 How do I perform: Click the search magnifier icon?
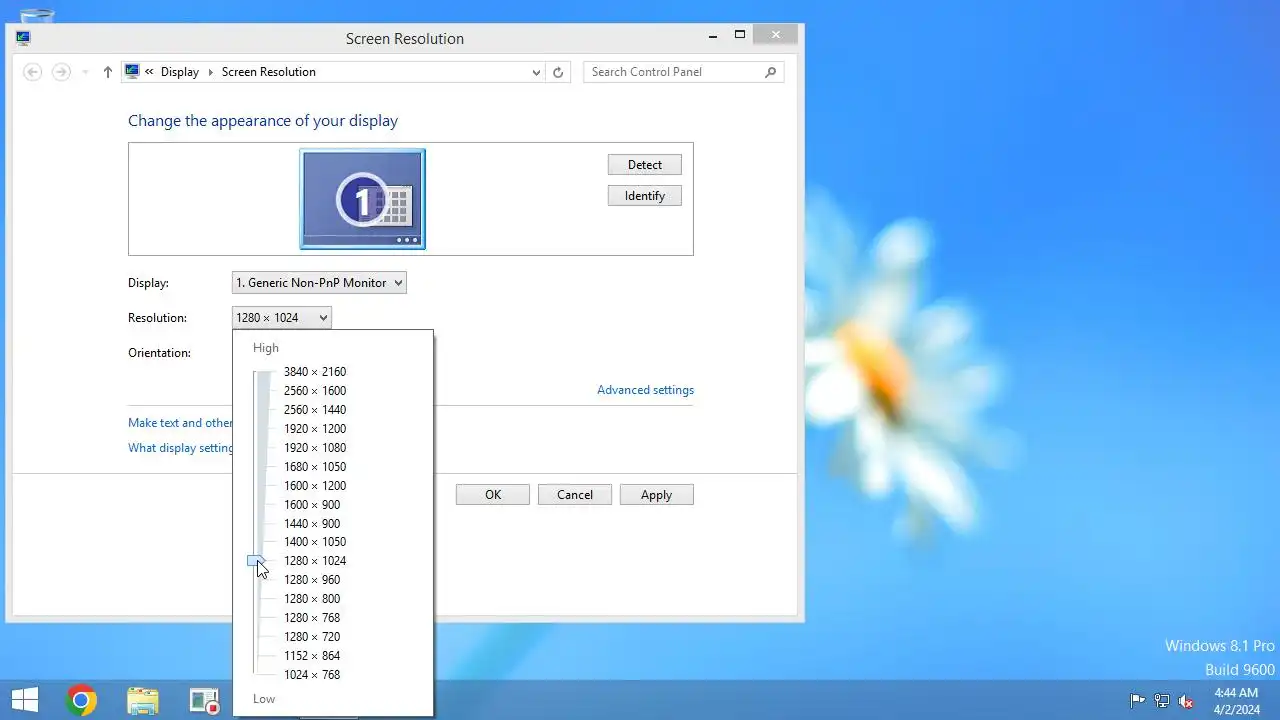pyautogui.click(x=770, y=72)
